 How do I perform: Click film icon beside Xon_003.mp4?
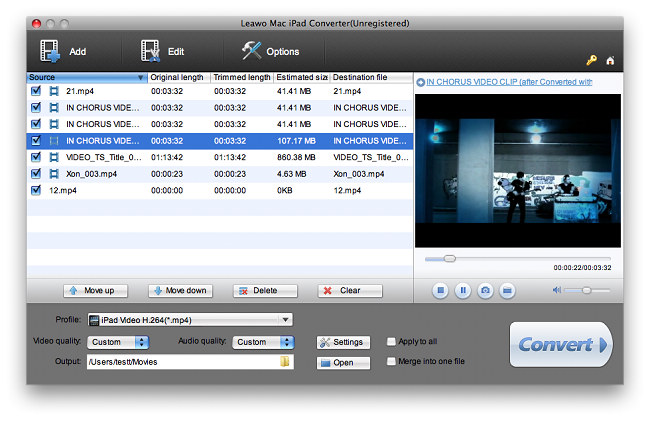(54, 174)
